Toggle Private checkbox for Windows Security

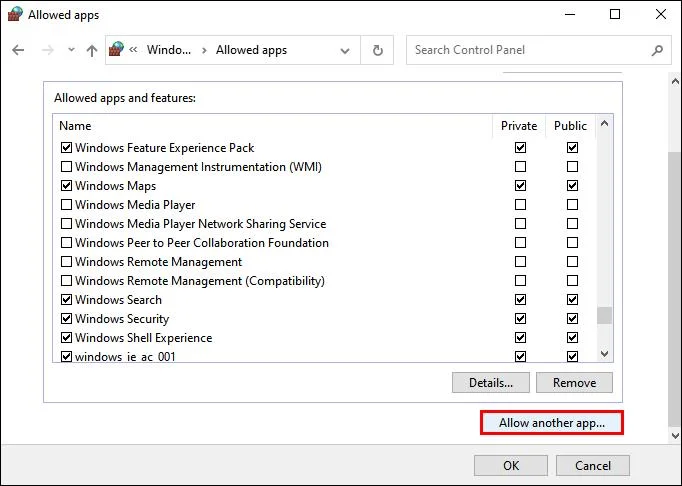520,318
